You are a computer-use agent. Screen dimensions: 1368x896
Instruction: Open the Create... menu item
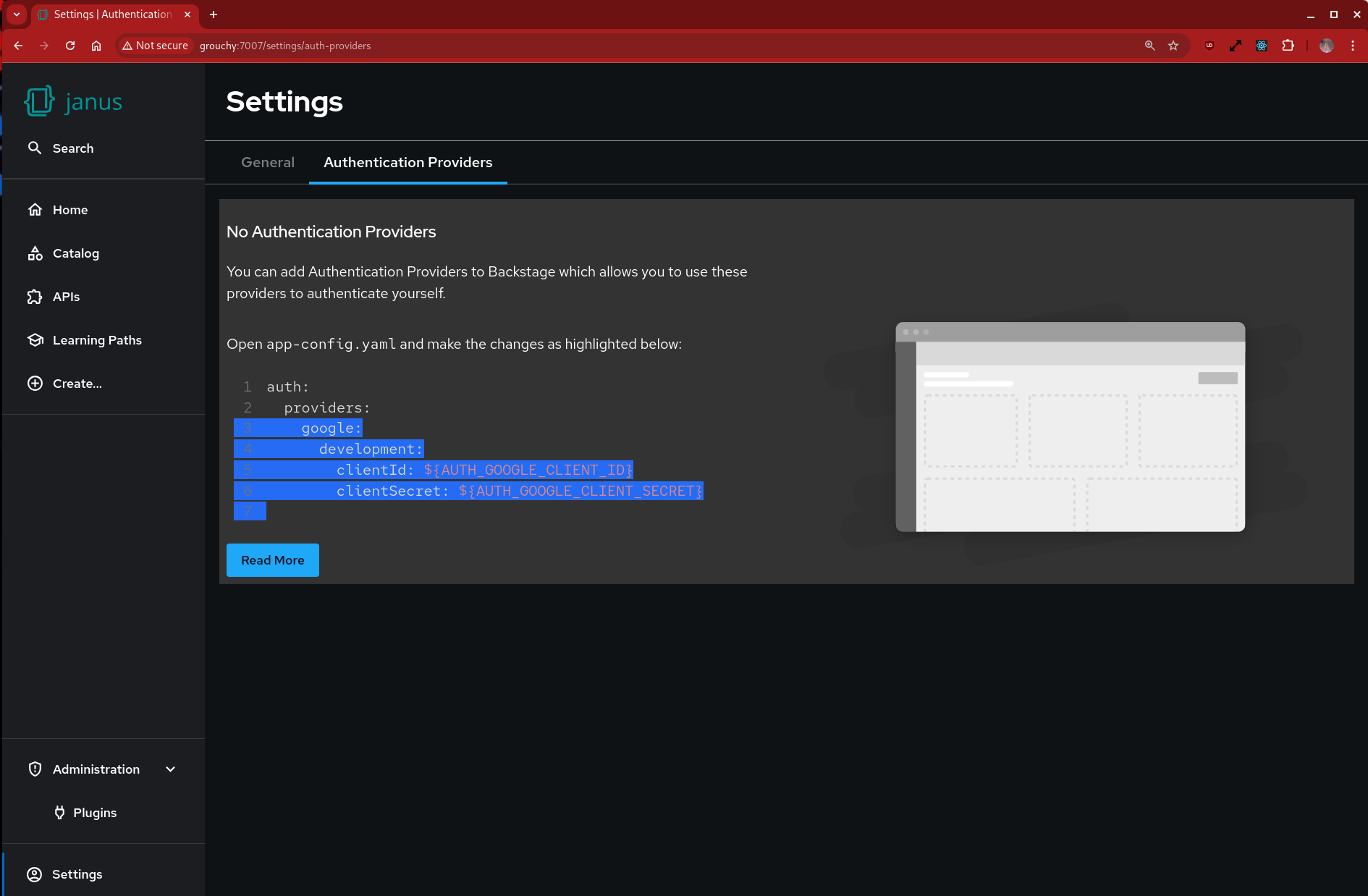[104, 384]
